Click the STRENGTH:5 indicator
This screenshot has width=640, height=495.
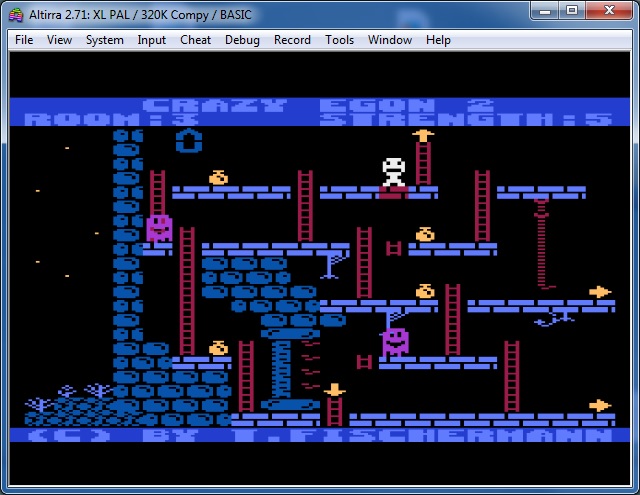pos(466,119)
